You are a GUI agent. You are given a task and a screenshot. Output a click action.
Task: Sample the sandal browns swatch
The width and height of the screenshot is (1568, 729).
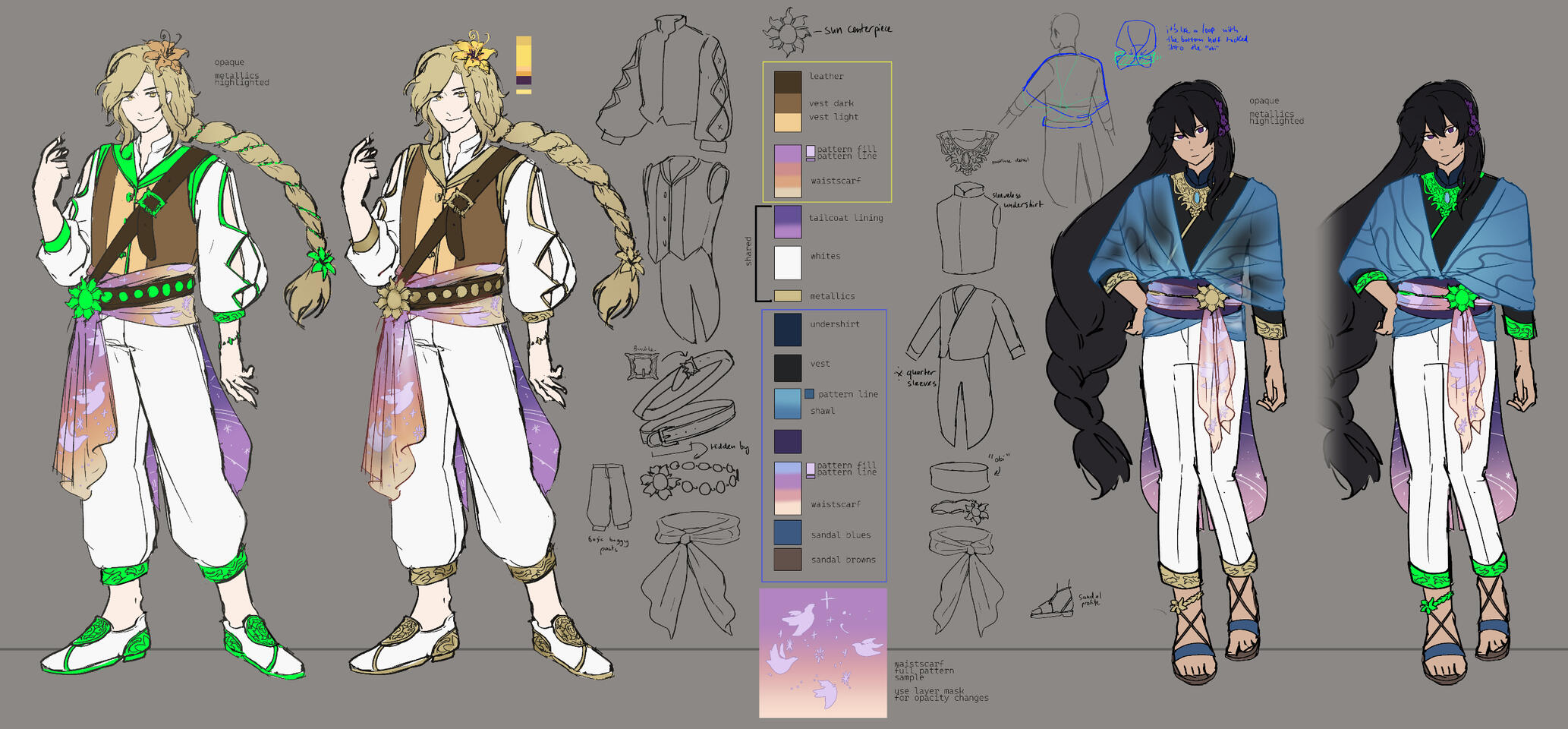pyautogui.click(x=788, y=559)
